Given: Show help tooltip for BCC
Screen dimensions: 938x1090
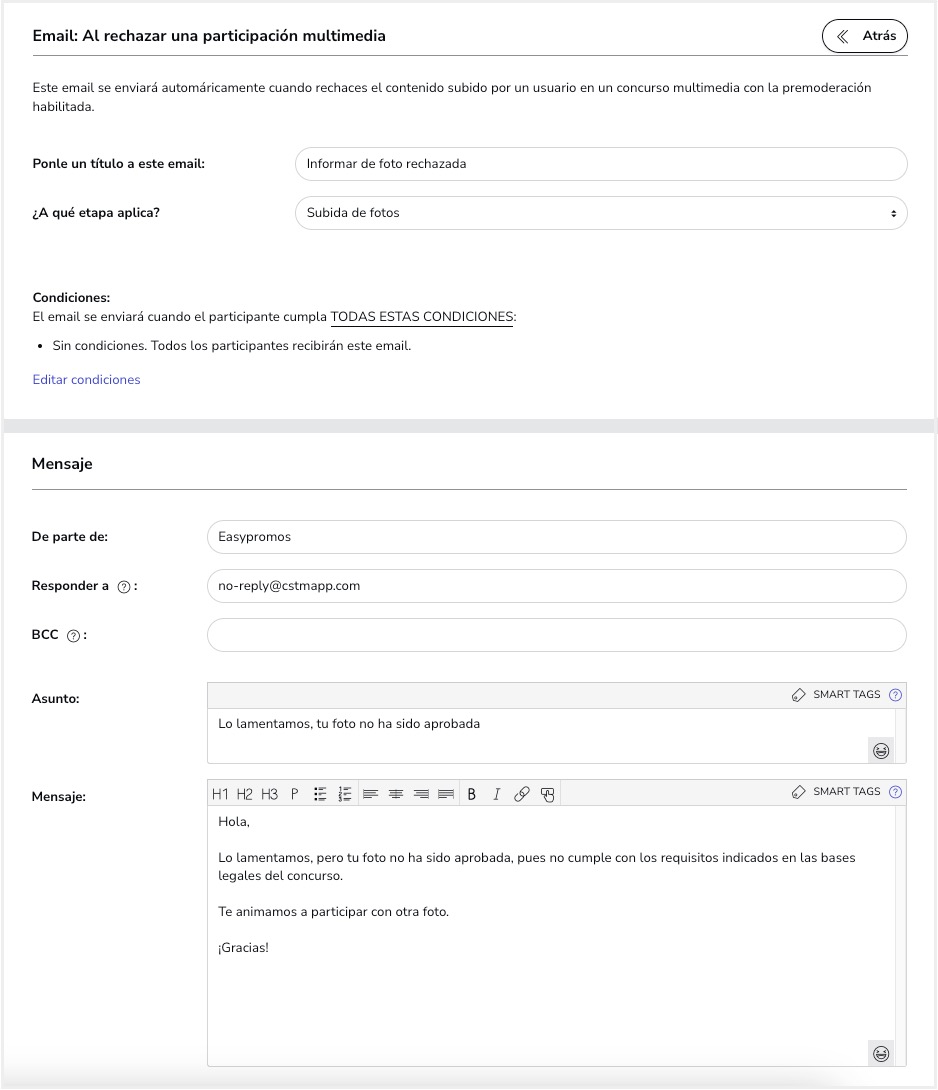Looking at the screenshot, I should (73, 635).
